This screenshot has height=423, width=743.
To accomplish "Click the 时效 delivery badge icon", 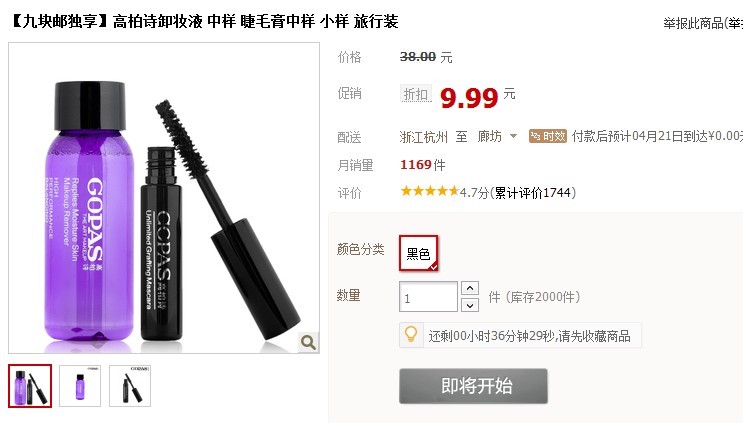I will (x=548, y=136).
